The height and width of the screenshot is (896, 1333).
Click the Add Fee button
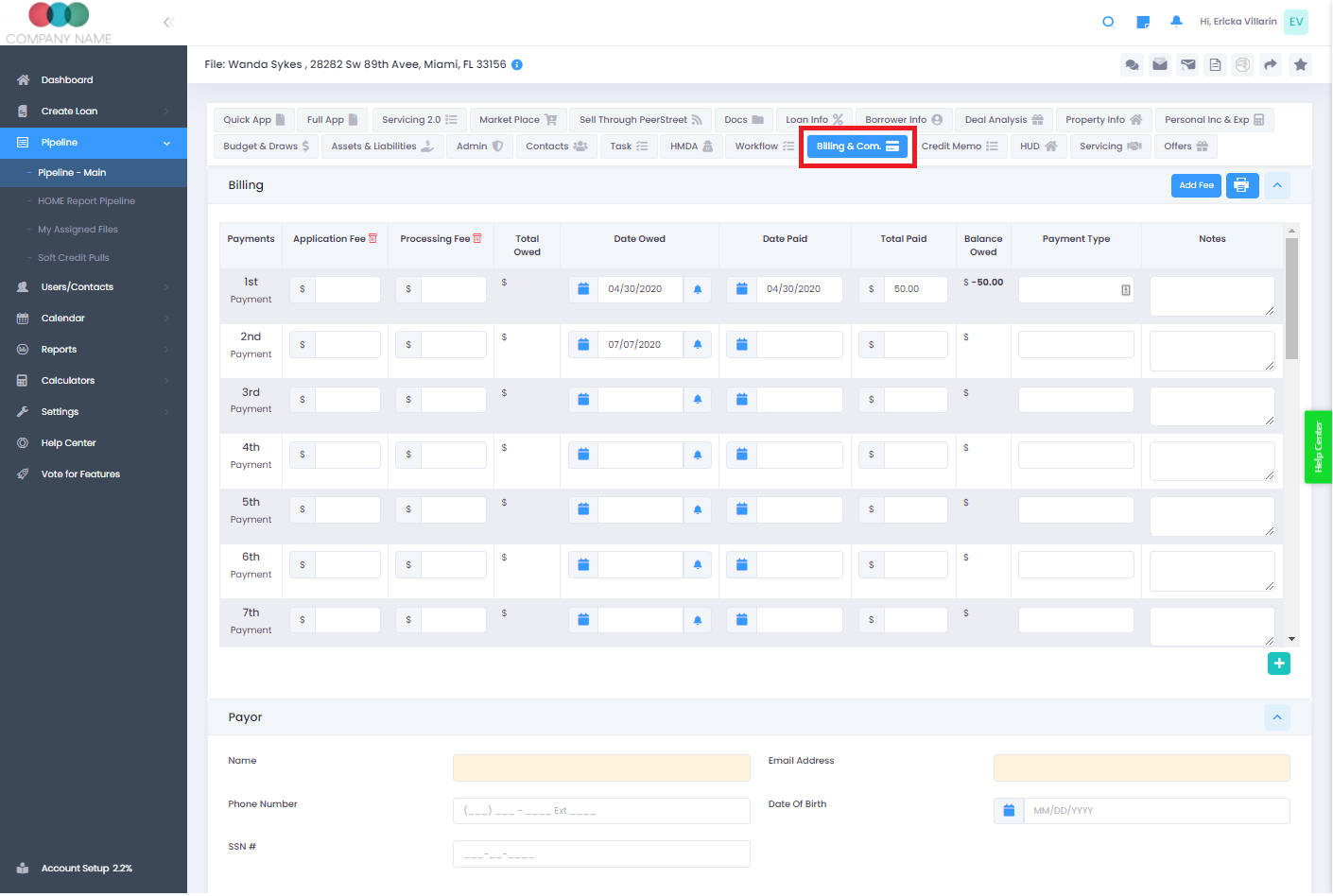(1196, 185)
